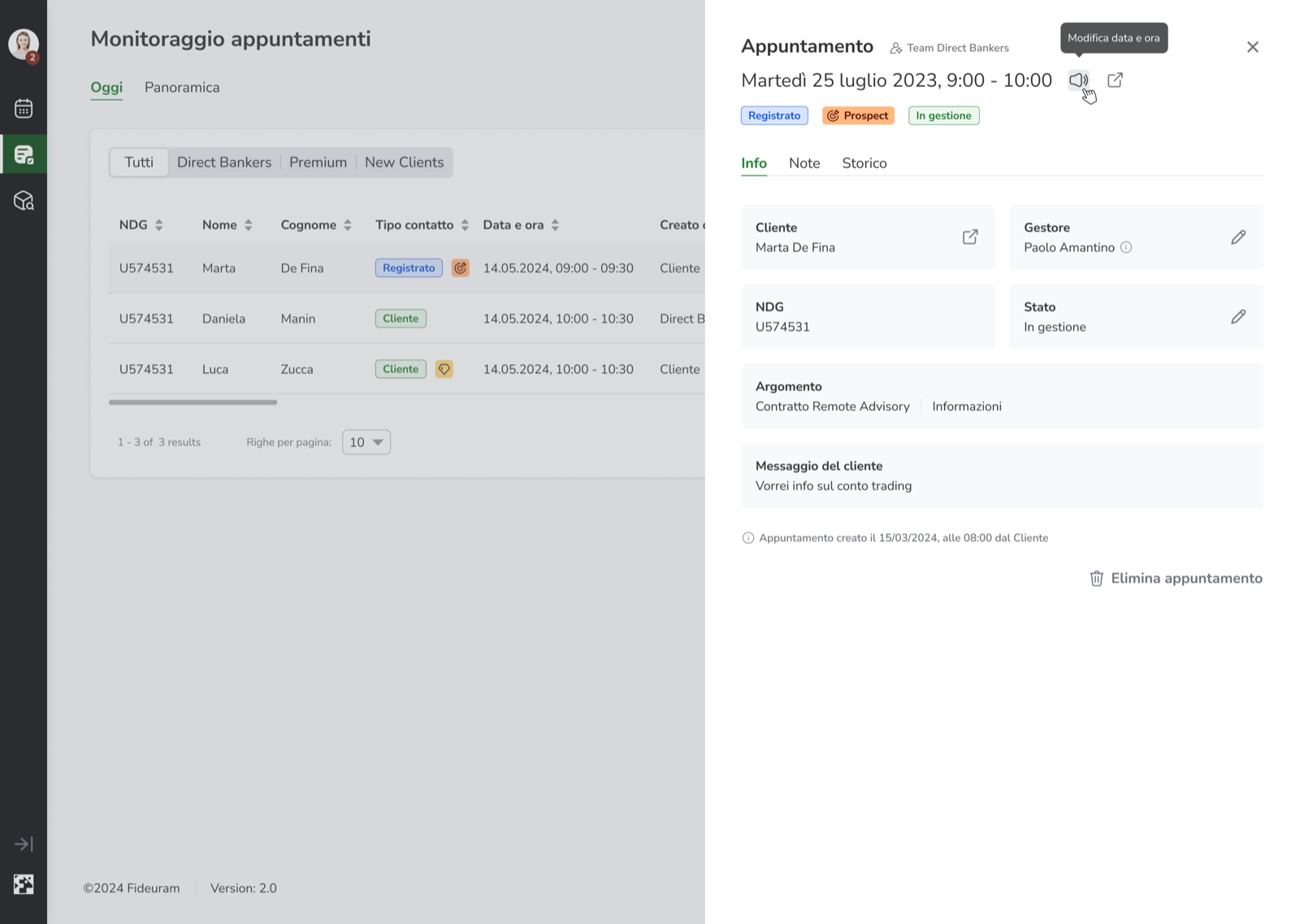Click the Prospect badge in panel
This screenshot has height=924, width=1300.
[x=858, y=115]
